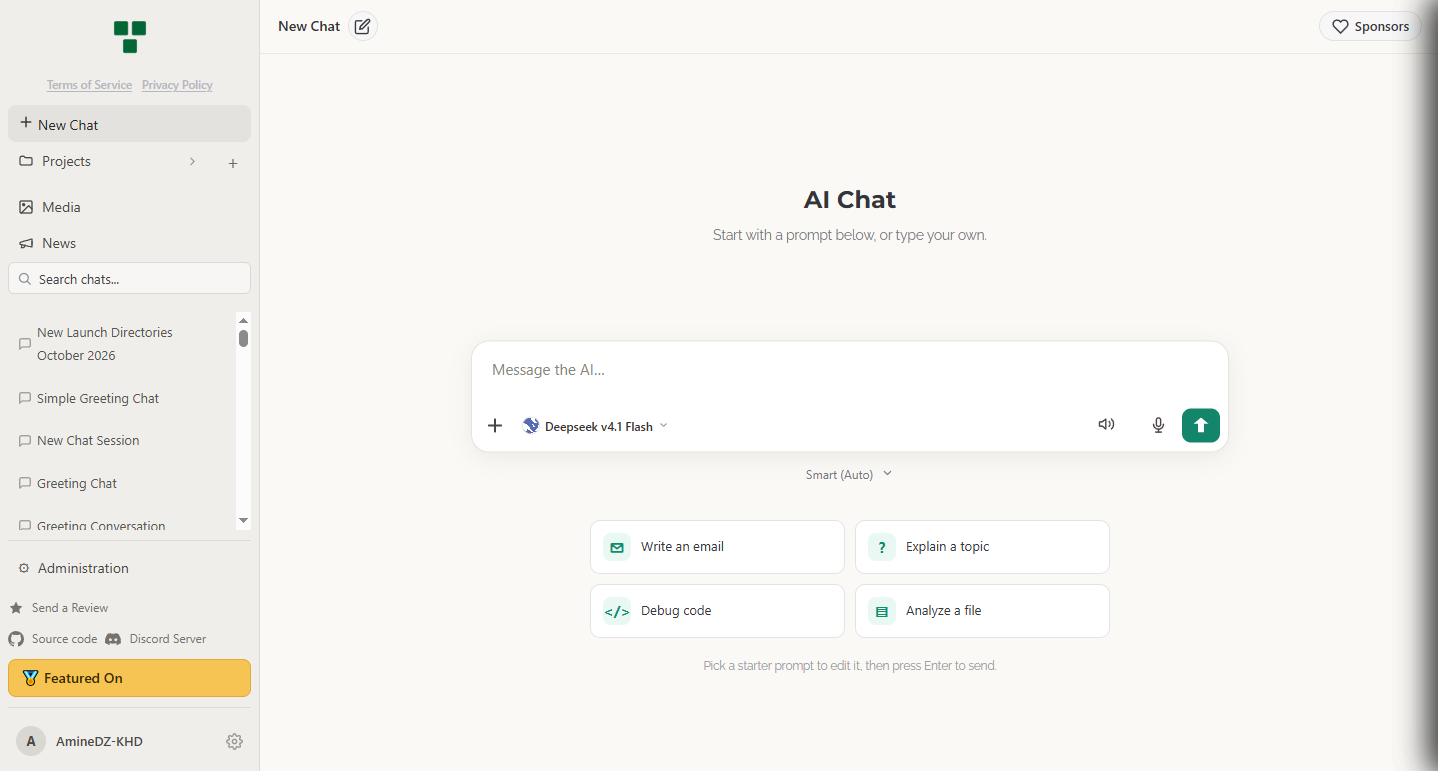The width and height of the screenshot is (1438, 771).
Task: Add a project with the plus icon
Action: [233, 163]
